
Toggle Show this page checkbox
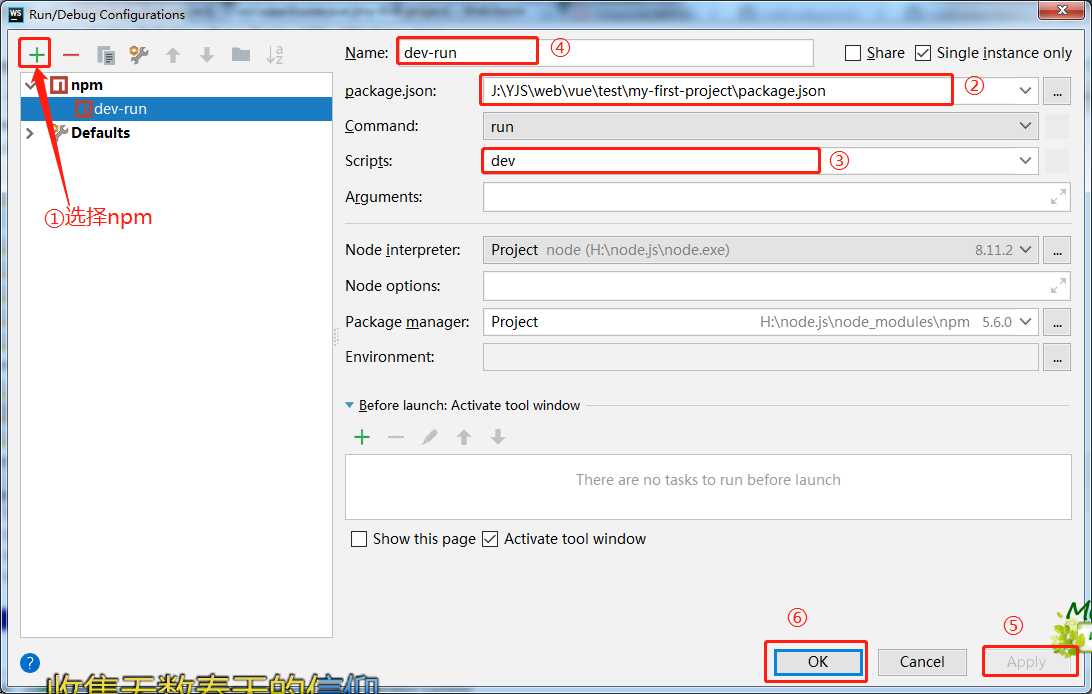[359, 539]
